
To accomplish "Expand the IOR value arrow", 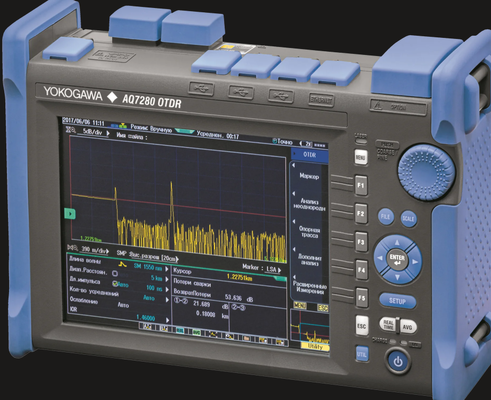I will [167, 320].
